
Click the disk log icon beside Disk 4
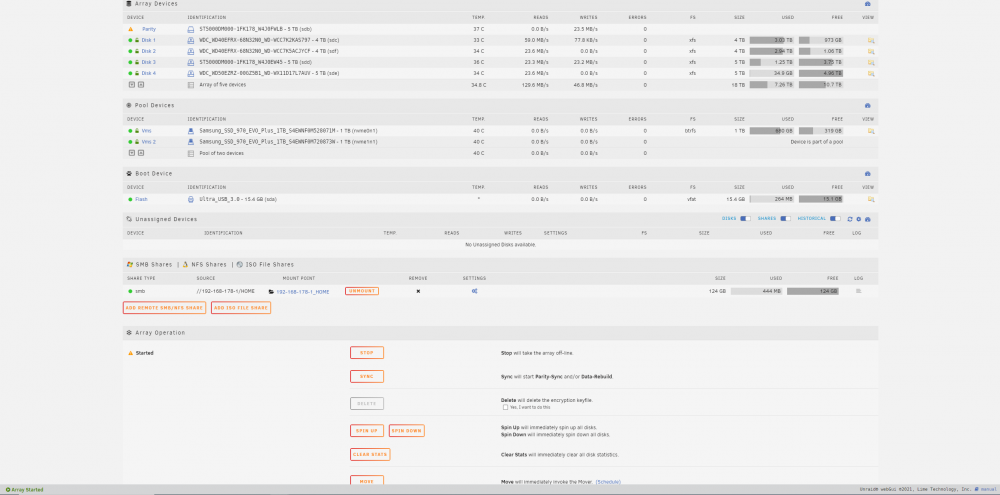(190, 73)
